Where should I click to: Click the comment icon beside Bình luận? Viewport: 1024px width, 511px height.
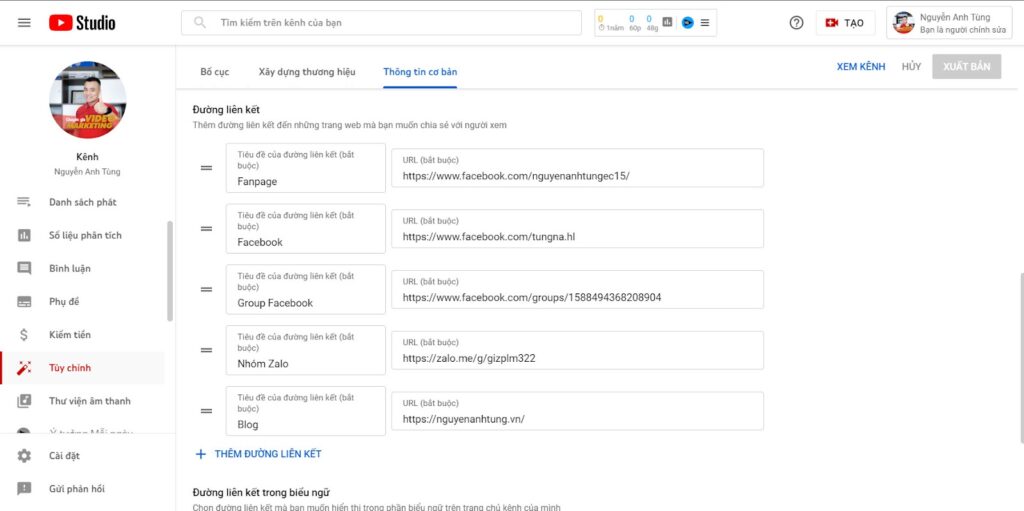click(x=24, y=269)
